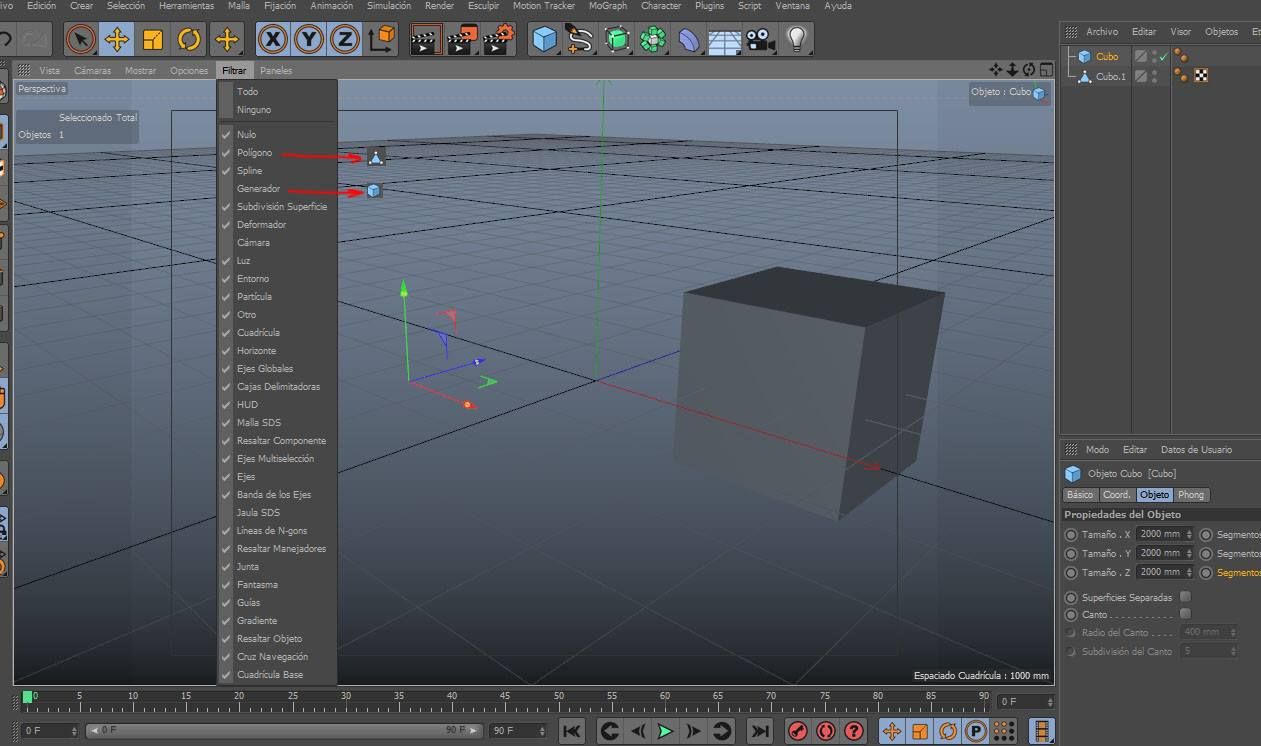
Task: Click the Render Settings clapperboard with gear
Action: point(497,40)
